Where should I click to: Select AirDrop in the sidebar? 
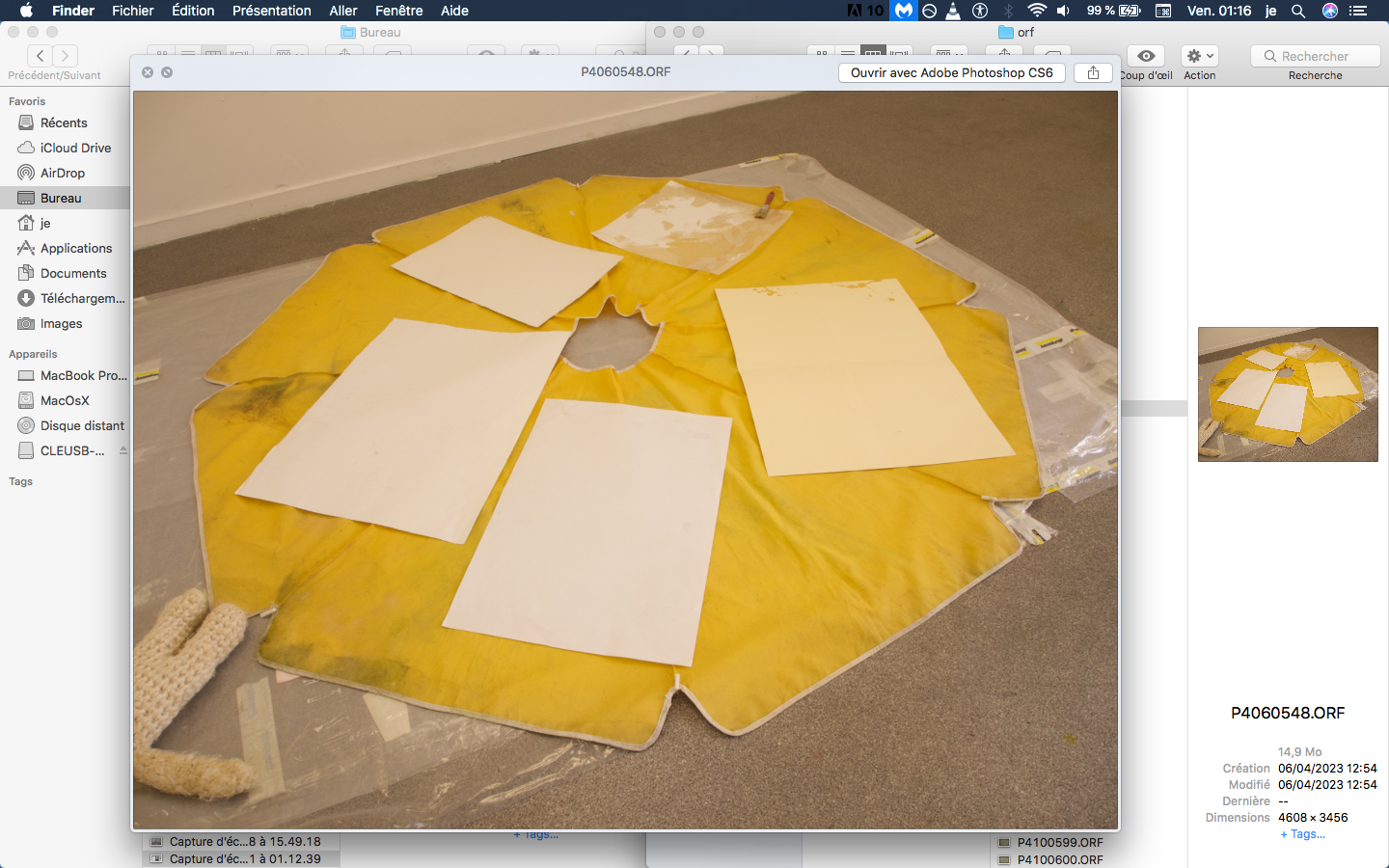pyautogui.click(x=63, y=173)
